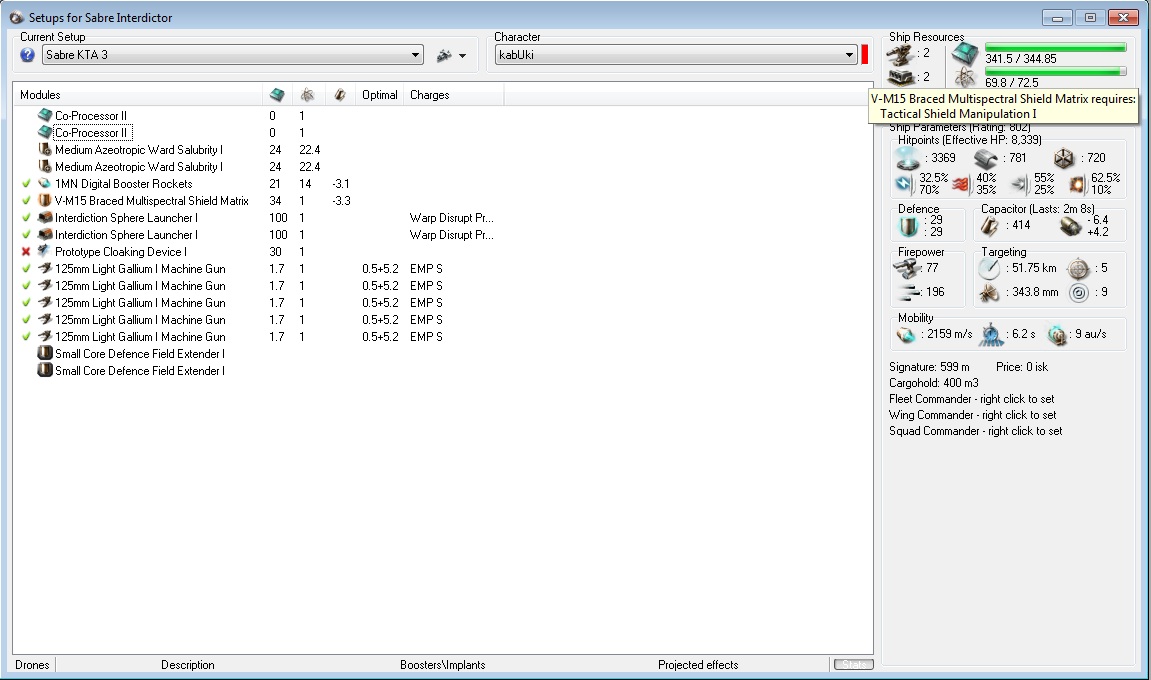Click the armor hitpoints icon showing 781
The width and height of the screenshot is (1151, 680).
(x=986, y=158)
